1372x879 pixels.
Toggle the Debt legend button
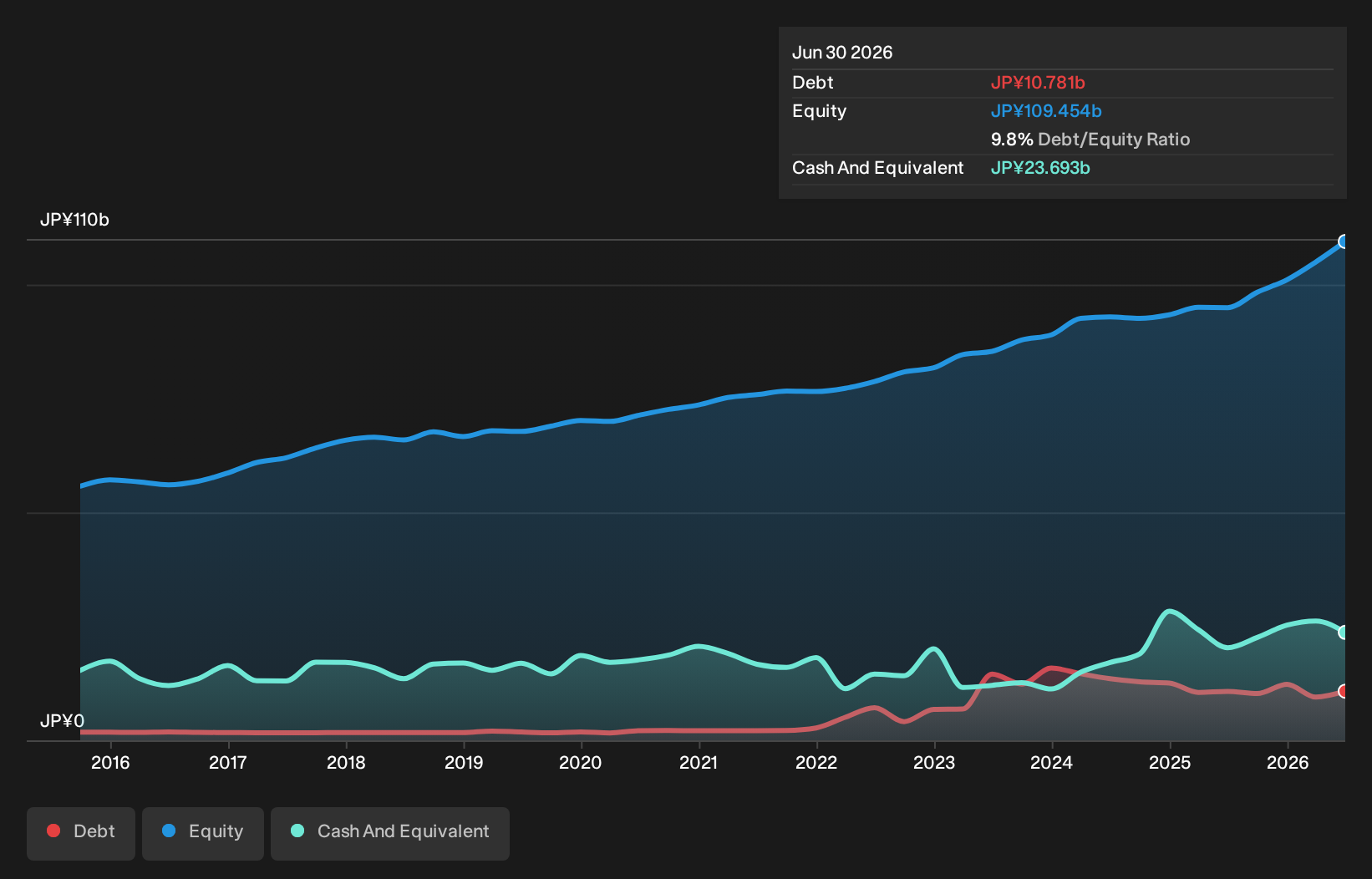click(81, 833)
